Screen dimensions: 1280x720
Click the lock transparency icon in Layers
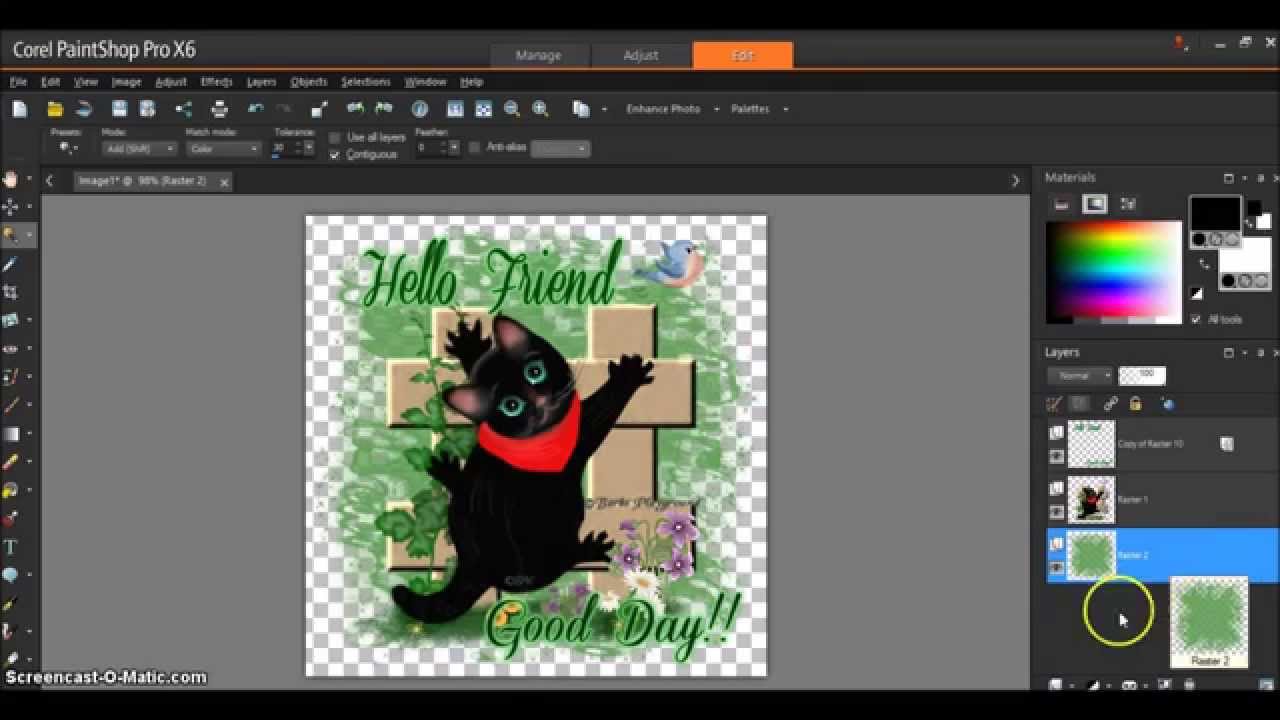coord(1135,404)
